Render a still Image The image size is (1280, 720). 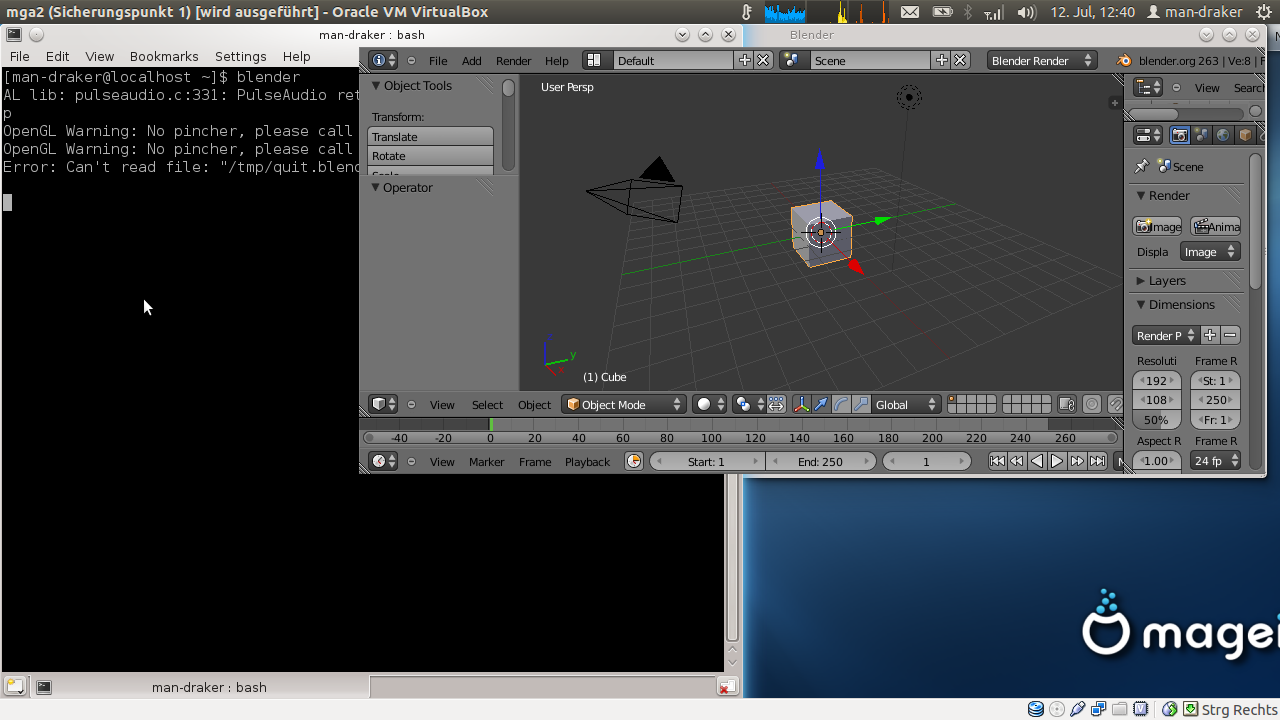1157,226
